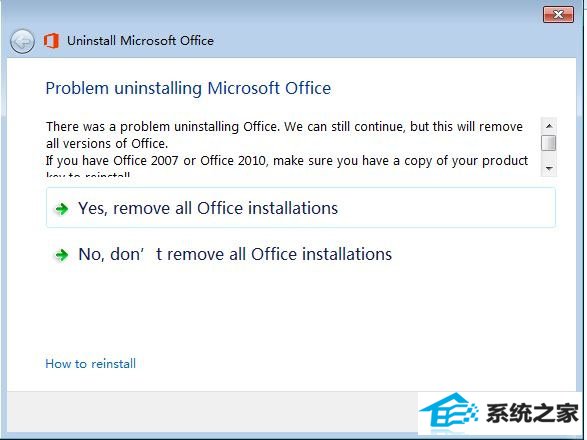The image size is (587, 440).
Task: Choose Yes, remove all Office installations
Action: [x=301, y=208]
